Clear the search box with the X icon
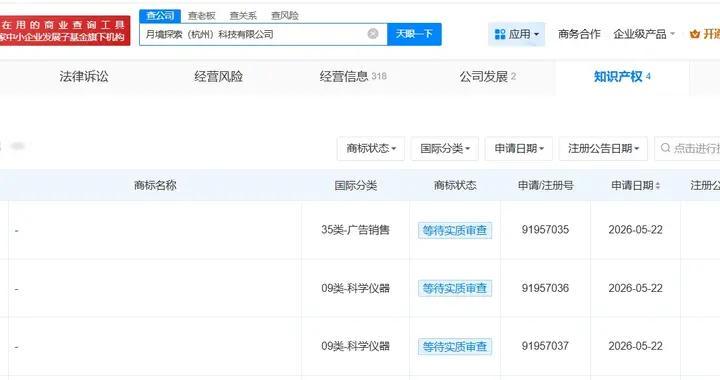 373,34
